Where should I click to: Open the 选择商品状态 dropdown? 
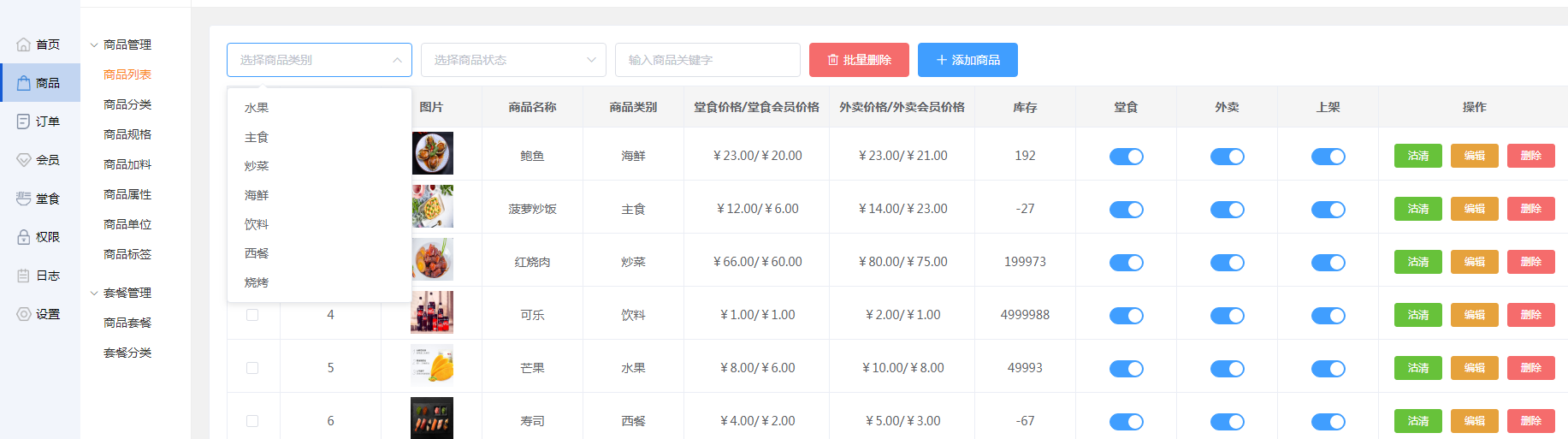513,60
